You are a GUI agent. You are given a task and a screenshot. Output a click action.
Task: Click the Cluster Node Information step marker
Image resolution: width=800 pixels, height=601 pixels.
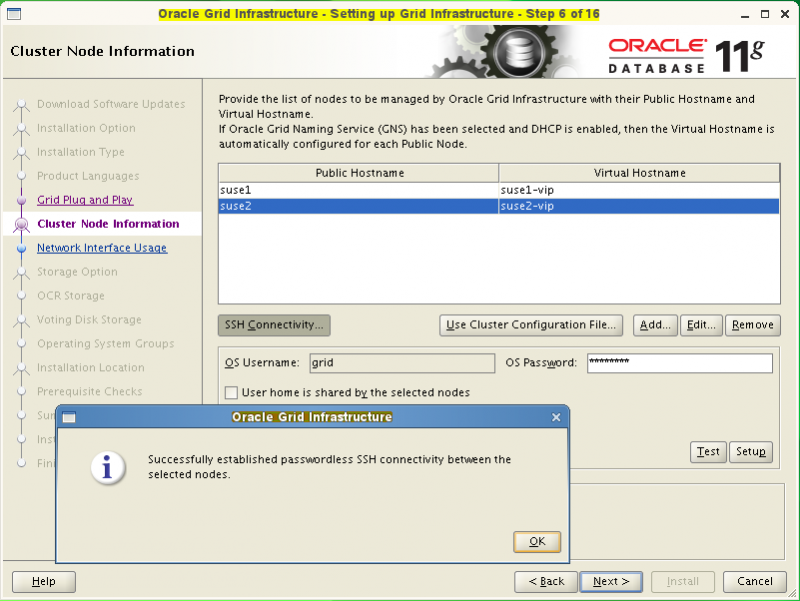pos(22,223)
